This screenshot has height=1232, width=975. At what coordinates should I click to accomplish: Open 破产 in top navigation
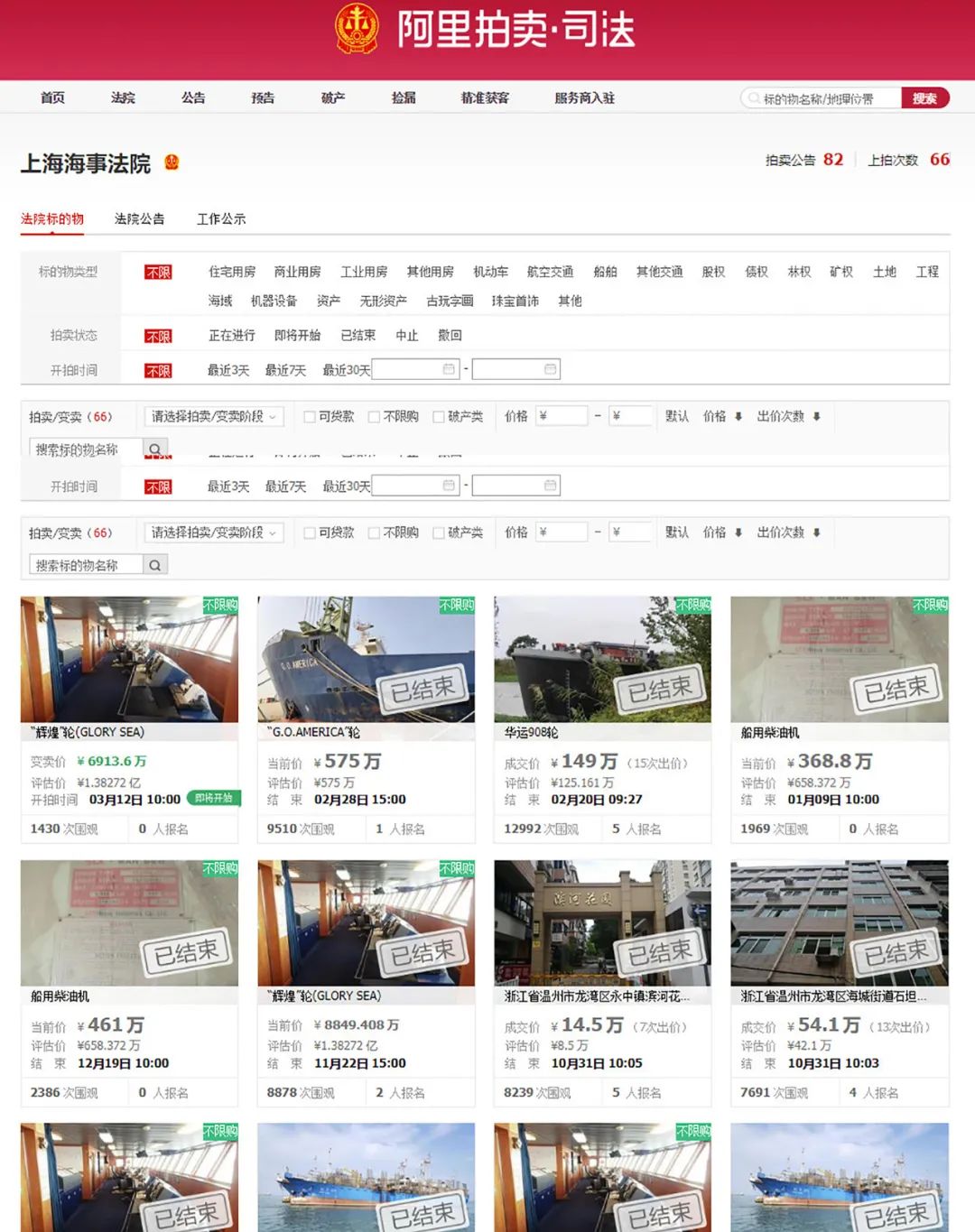[x=333, y=97]
